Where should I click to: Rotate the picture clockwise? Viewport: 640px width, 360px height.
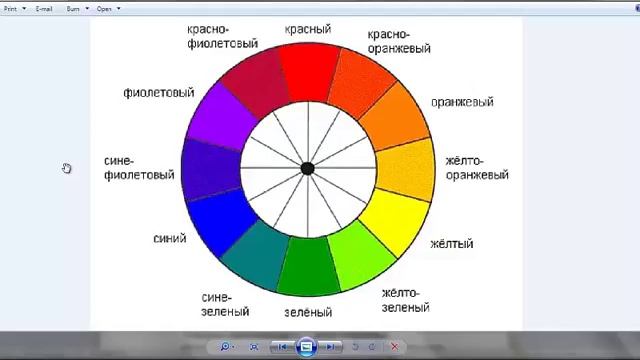coord(372,347)
